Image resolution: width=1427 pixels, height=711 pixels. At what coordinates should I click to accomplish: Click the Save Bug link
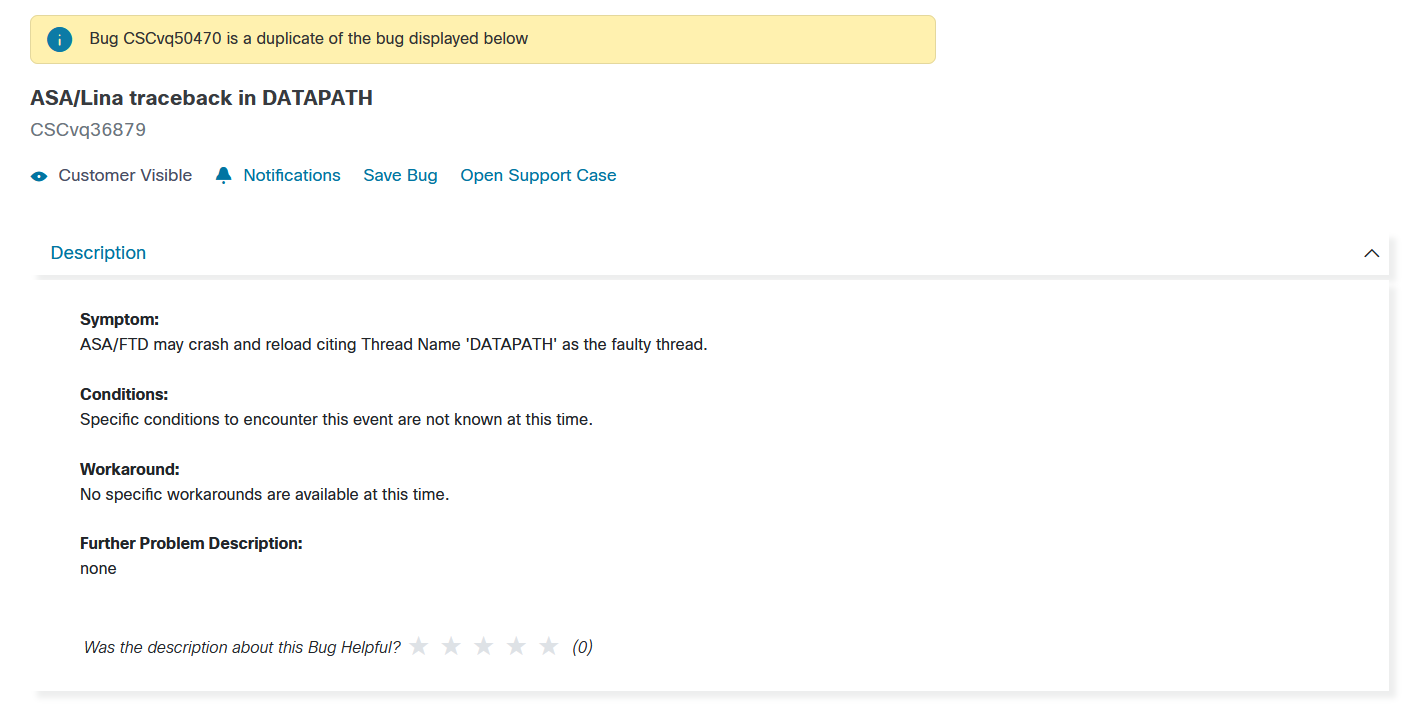[400, 175]
